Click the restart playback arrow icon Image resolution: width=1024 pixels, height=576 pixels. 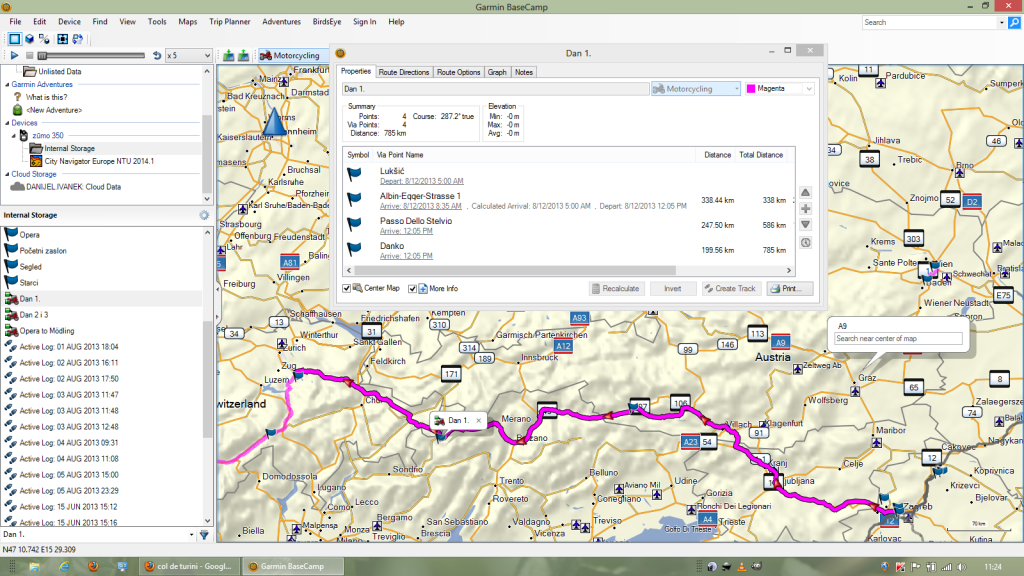point(157,56)
